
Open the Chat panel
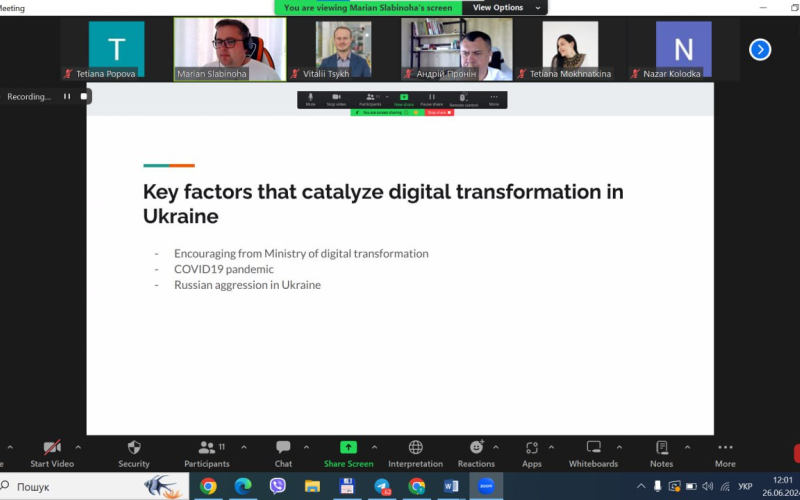pos(283,454)
